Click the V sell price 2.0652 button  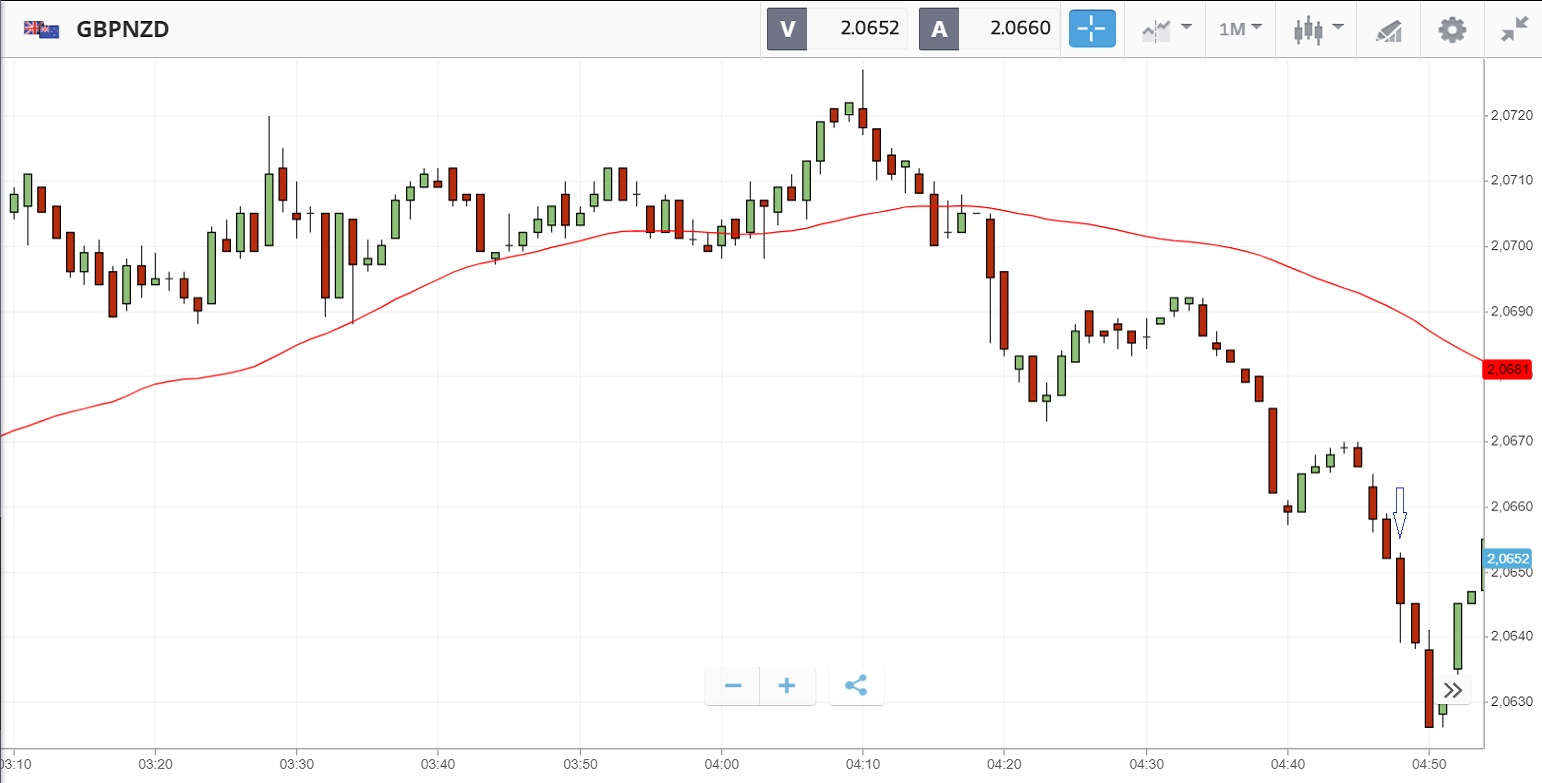(837, 29)
